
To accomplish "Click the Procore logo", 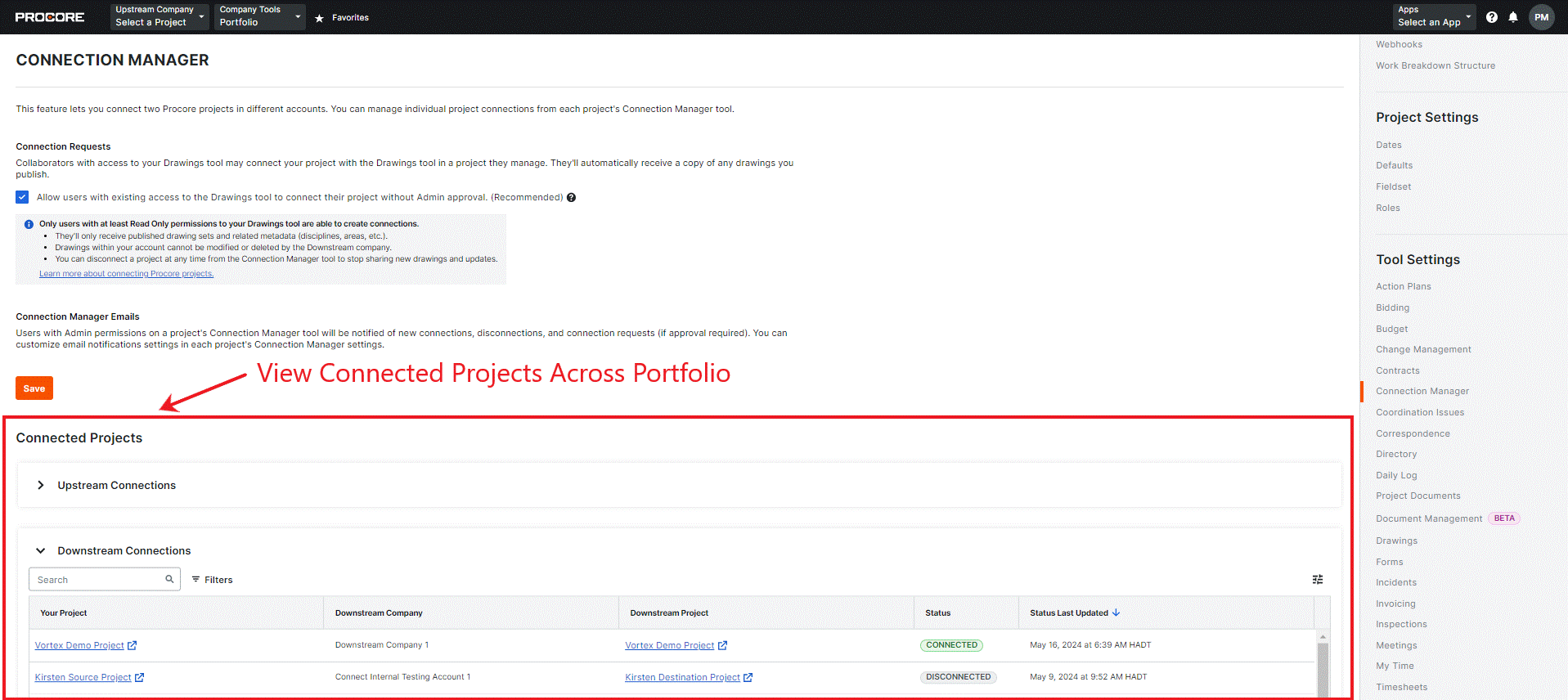I will [50, 17].
